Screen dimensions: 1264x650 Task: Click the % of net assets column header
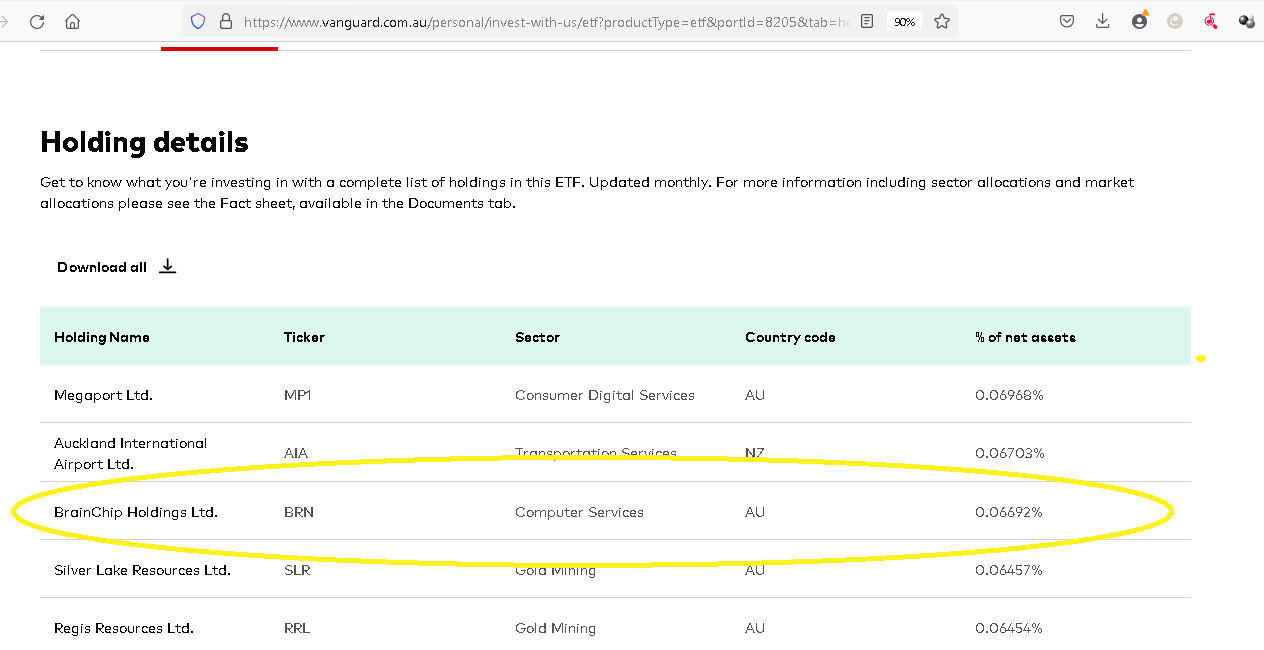tap(1025, 337)
